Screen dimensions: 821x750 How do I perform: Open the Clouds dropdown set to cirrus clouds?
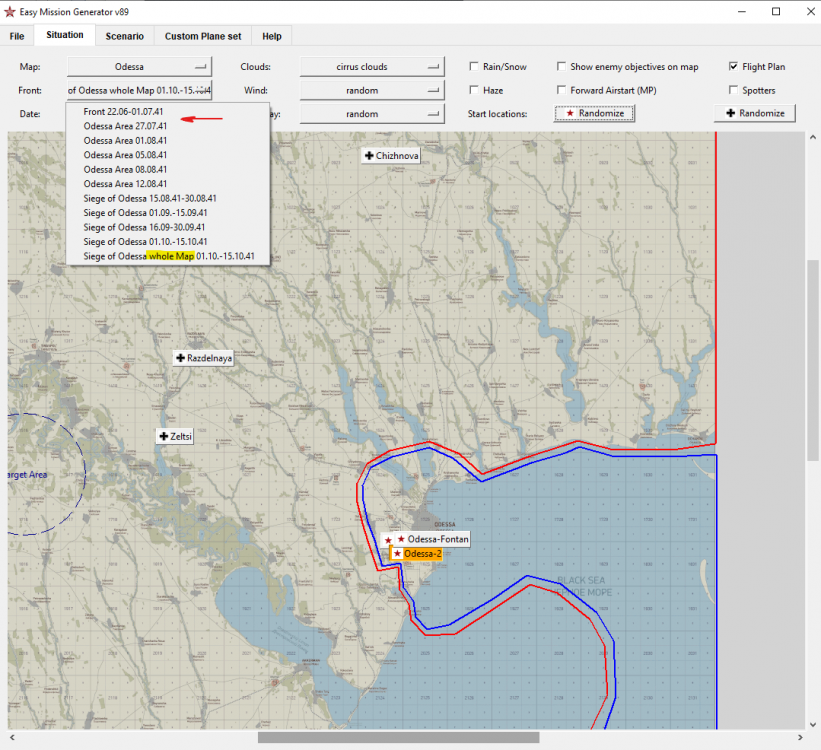tap(371, 67)
